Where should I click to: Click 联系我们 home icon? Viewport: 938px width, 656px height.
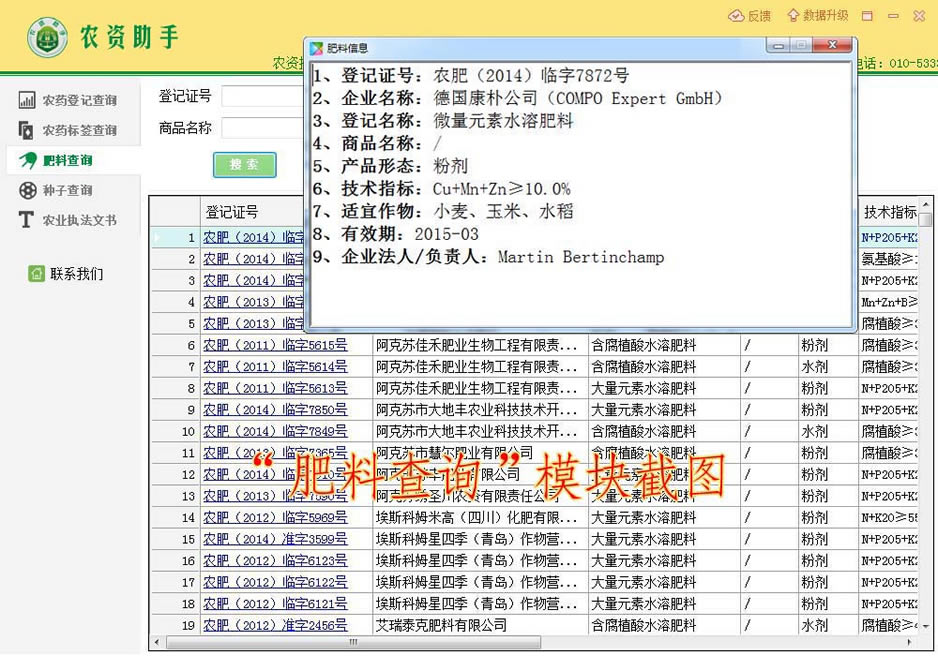(36, 273)
